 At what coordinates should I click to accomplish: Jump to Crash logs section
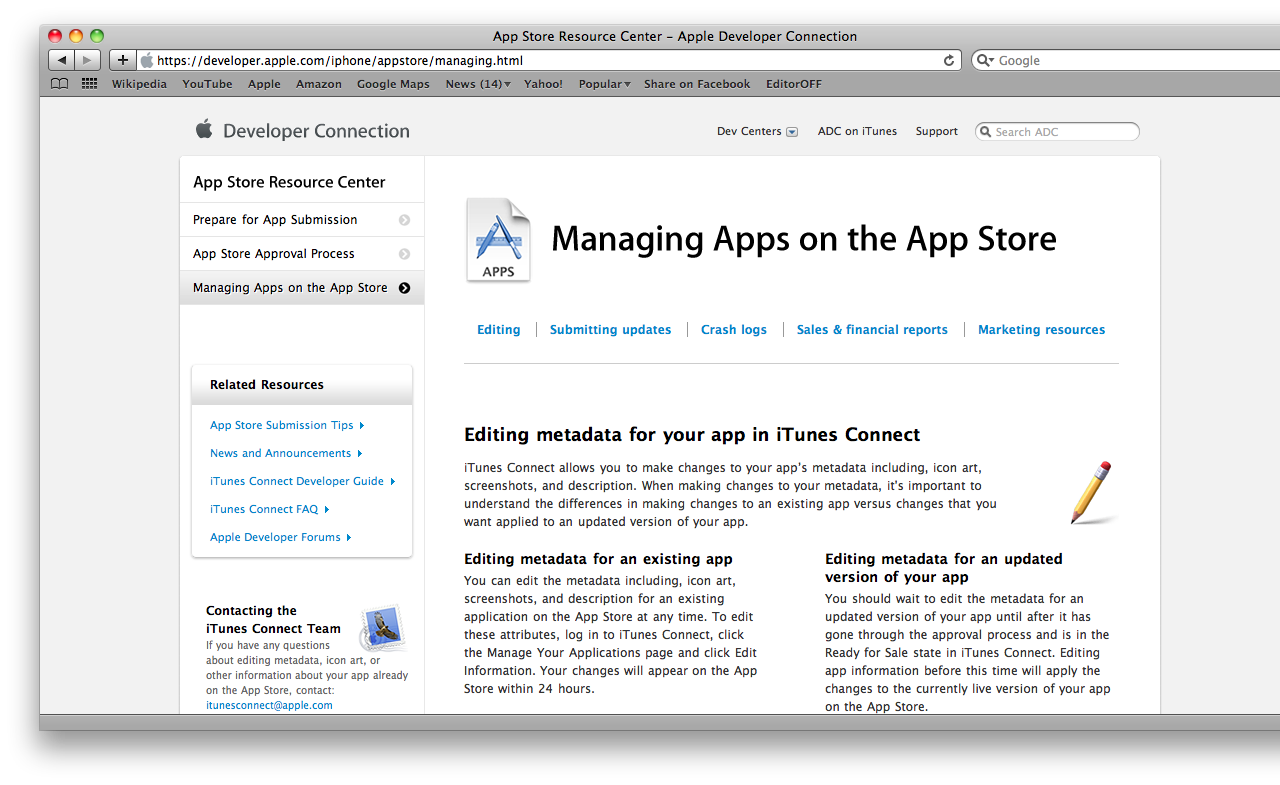(734, 329)
